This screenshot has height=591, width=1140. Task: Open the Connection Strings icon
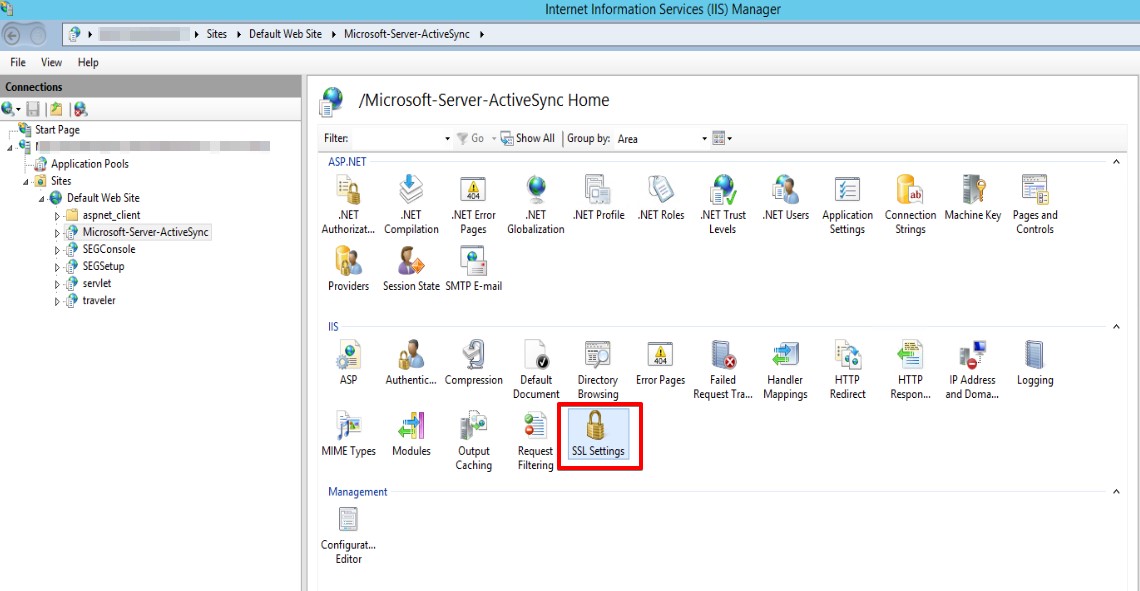910,203
